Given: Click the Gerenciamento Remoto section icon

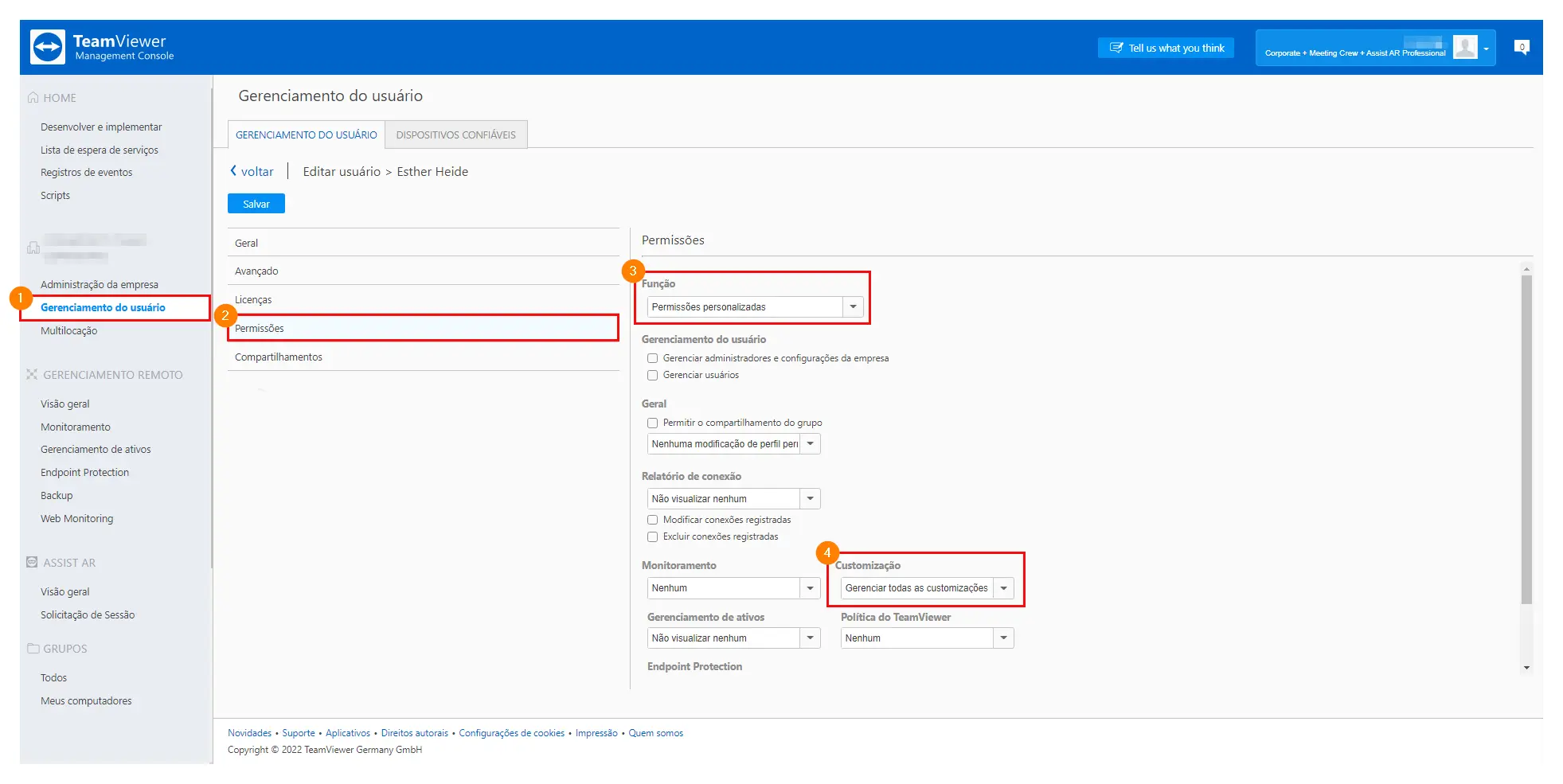Looking at the screenshot, I should (x=32, y=374).
